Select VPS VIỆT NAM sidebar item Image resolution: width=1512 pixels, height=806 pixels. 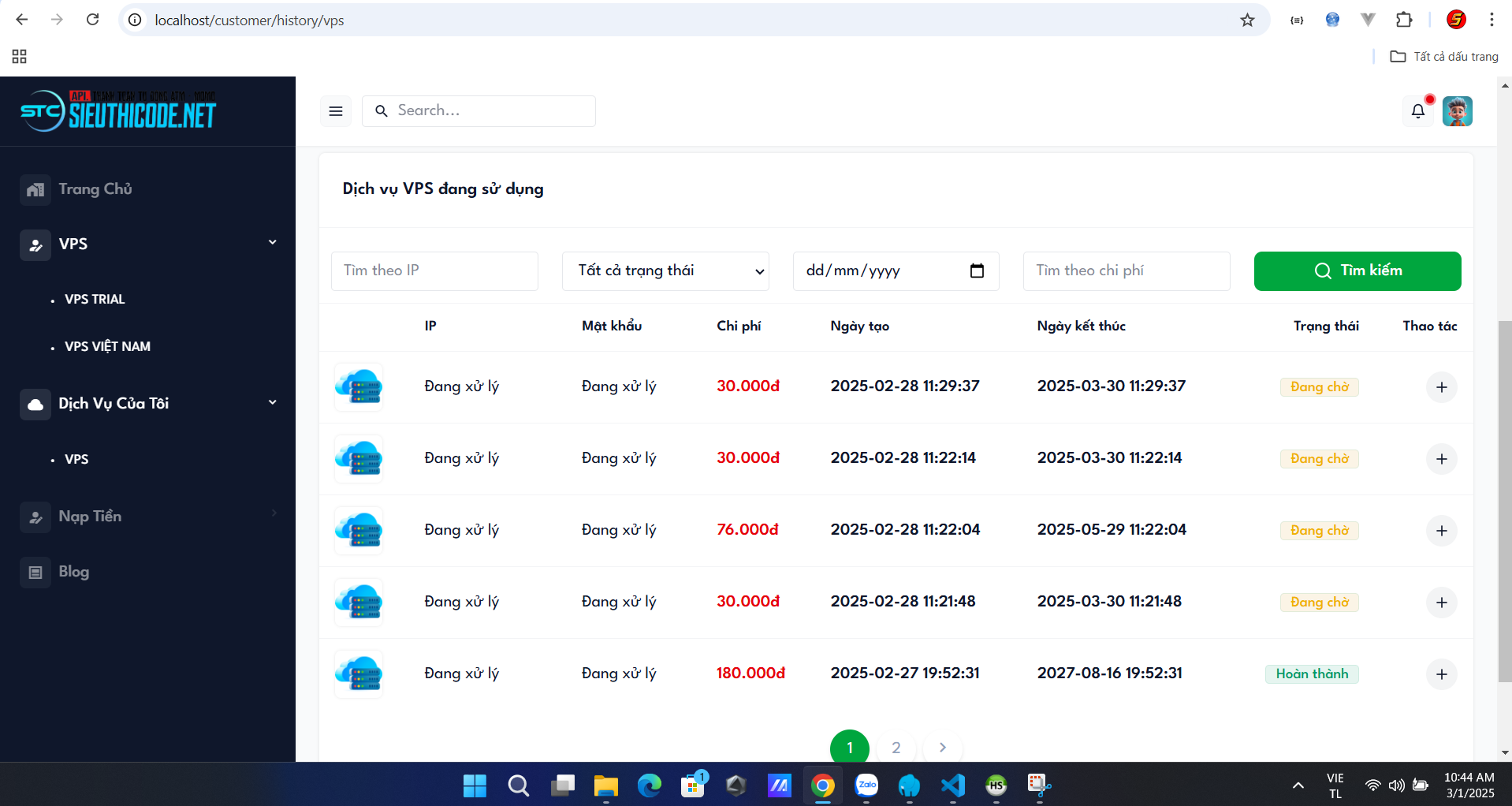107,346
